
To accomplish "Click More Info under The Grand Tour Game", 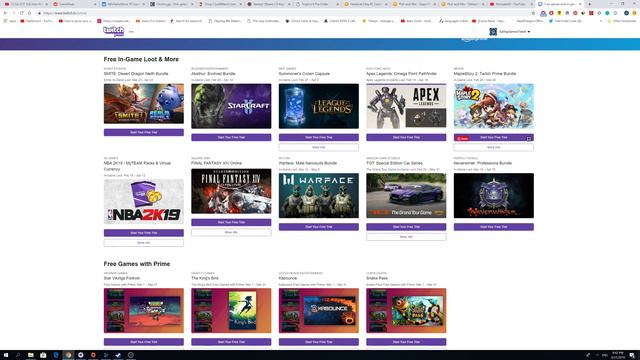I will 406,237.
